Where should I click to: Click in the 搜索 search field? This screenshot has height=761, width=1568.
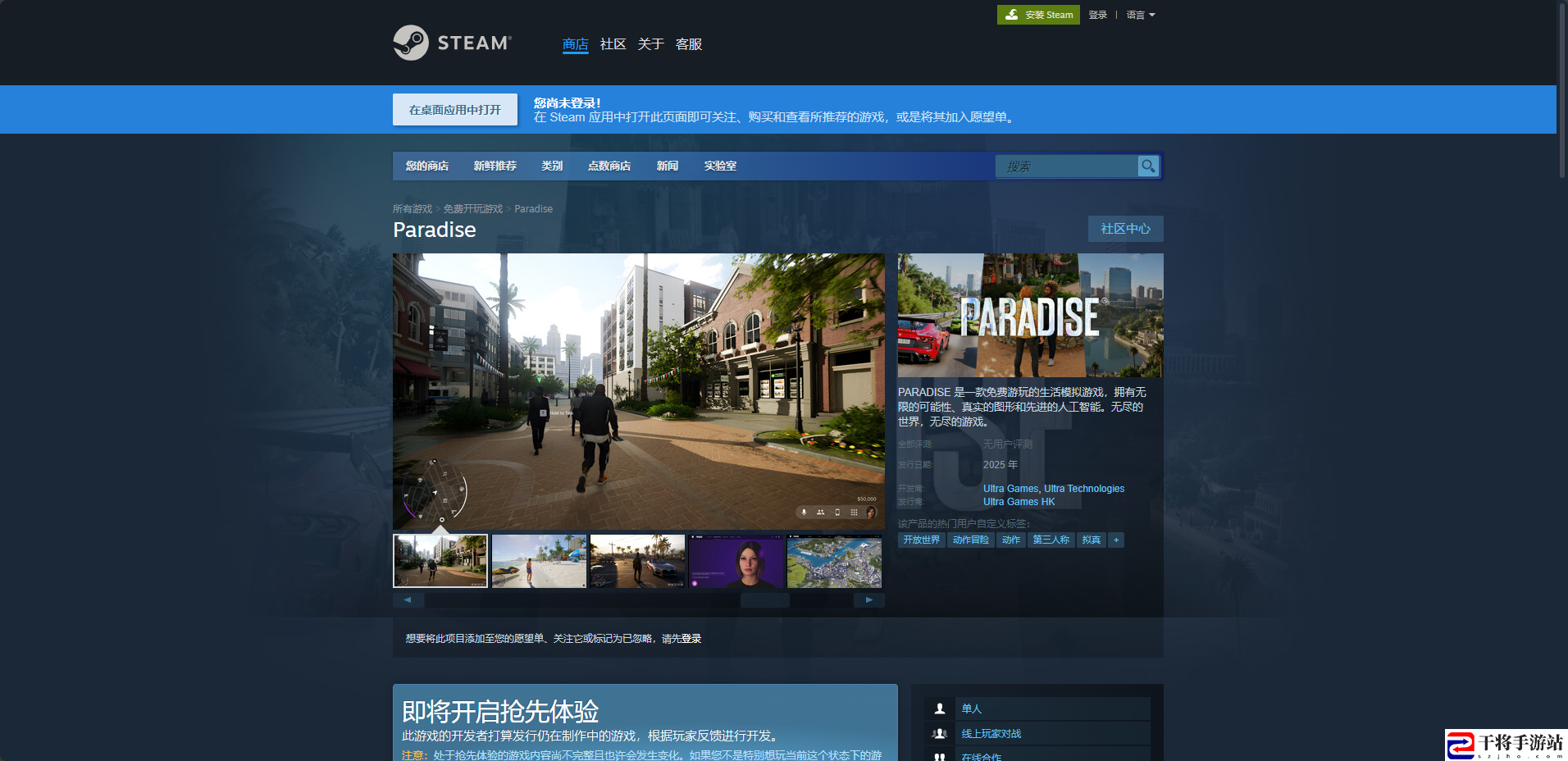[x=1067, y=166]
